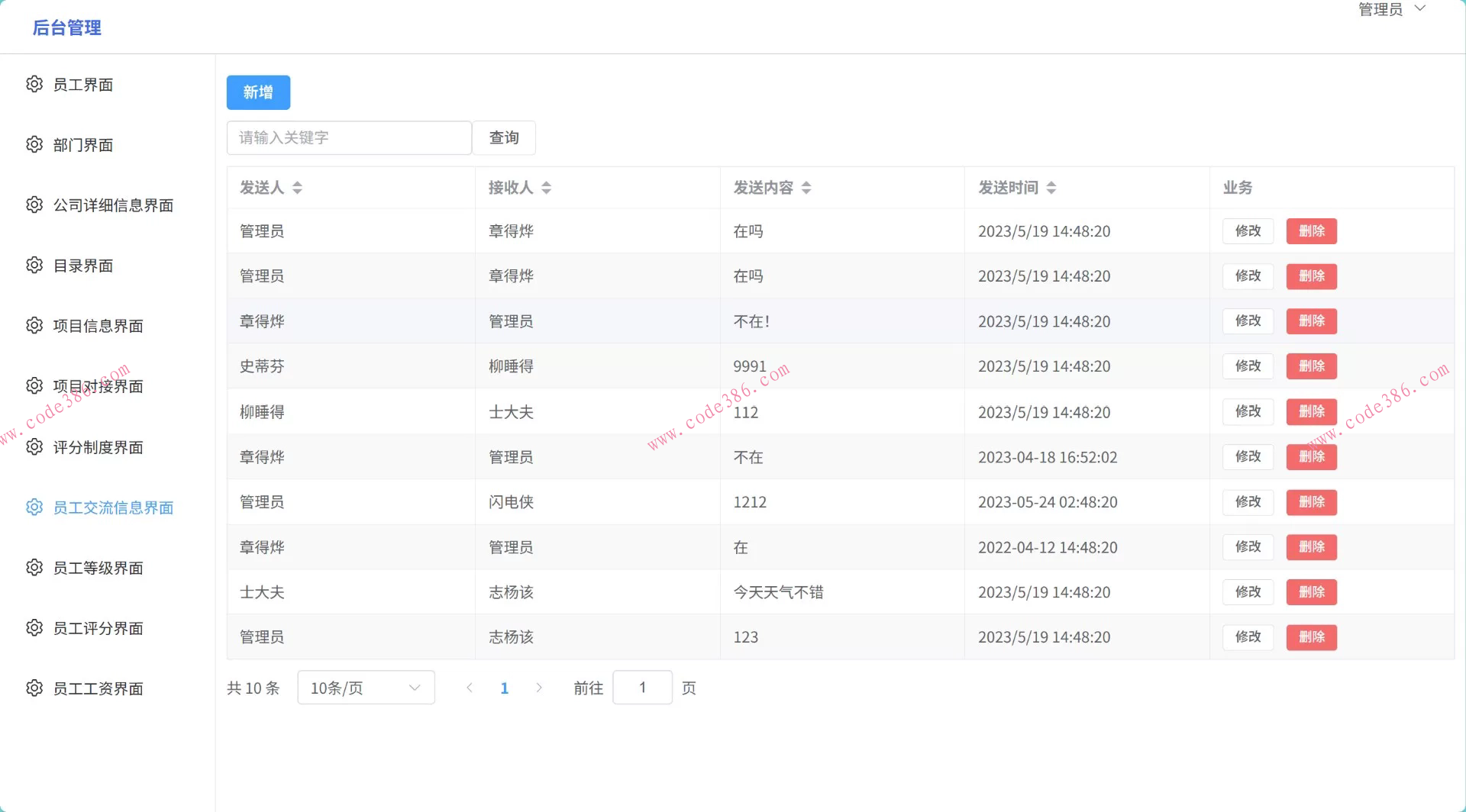Delete the 不在! message row
The height and width of the screenshot is (812, 1466).
click(1312, 321)
